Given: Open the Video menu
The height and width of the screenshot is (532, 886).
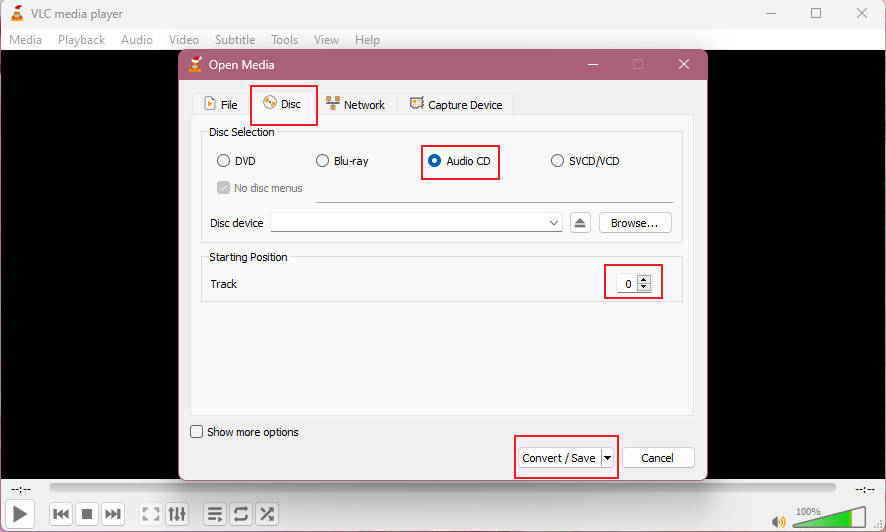Looking at the screenshot, I should (184, 40).
